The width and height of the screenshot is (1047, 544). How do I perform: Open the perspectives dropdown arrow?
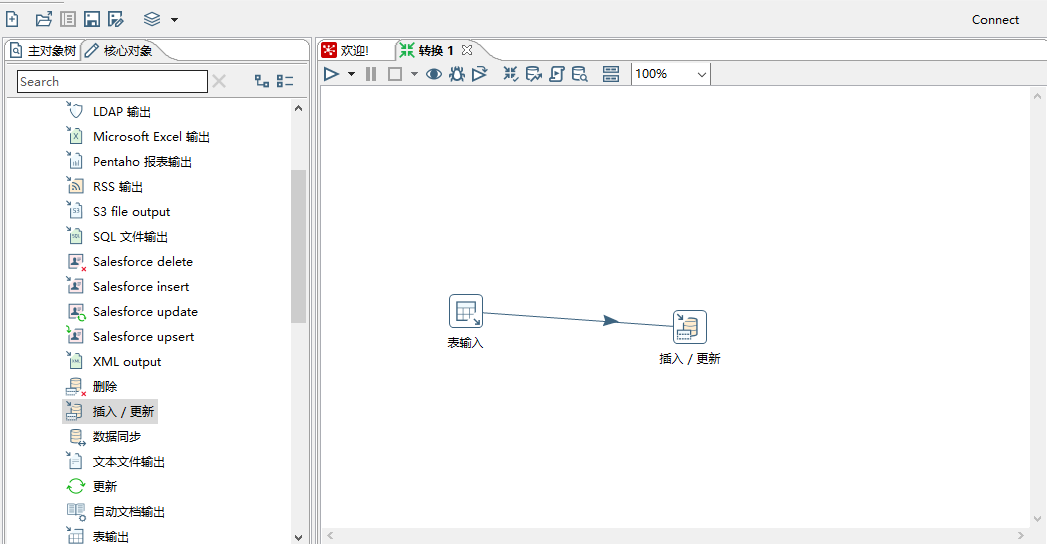tap(174, 20)
